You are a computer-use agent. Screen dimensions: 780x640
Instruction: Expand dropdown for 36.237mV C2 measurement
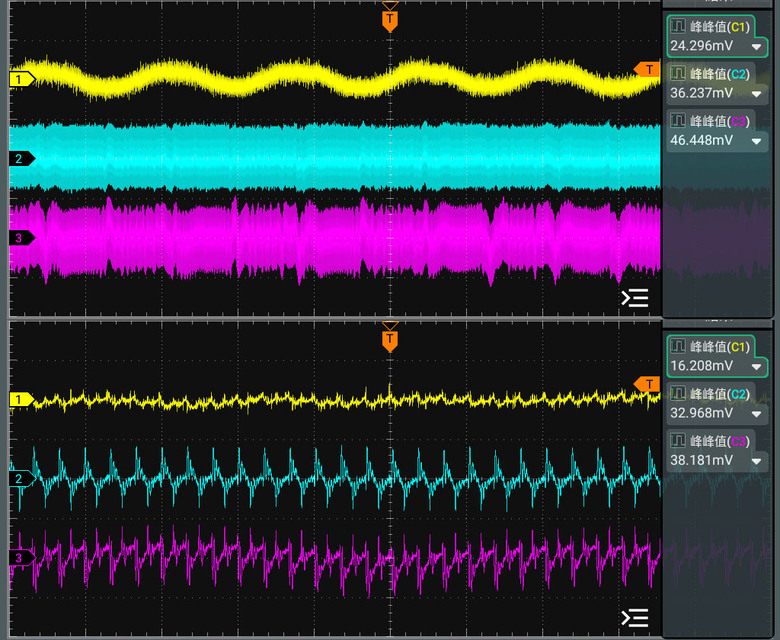756,94
